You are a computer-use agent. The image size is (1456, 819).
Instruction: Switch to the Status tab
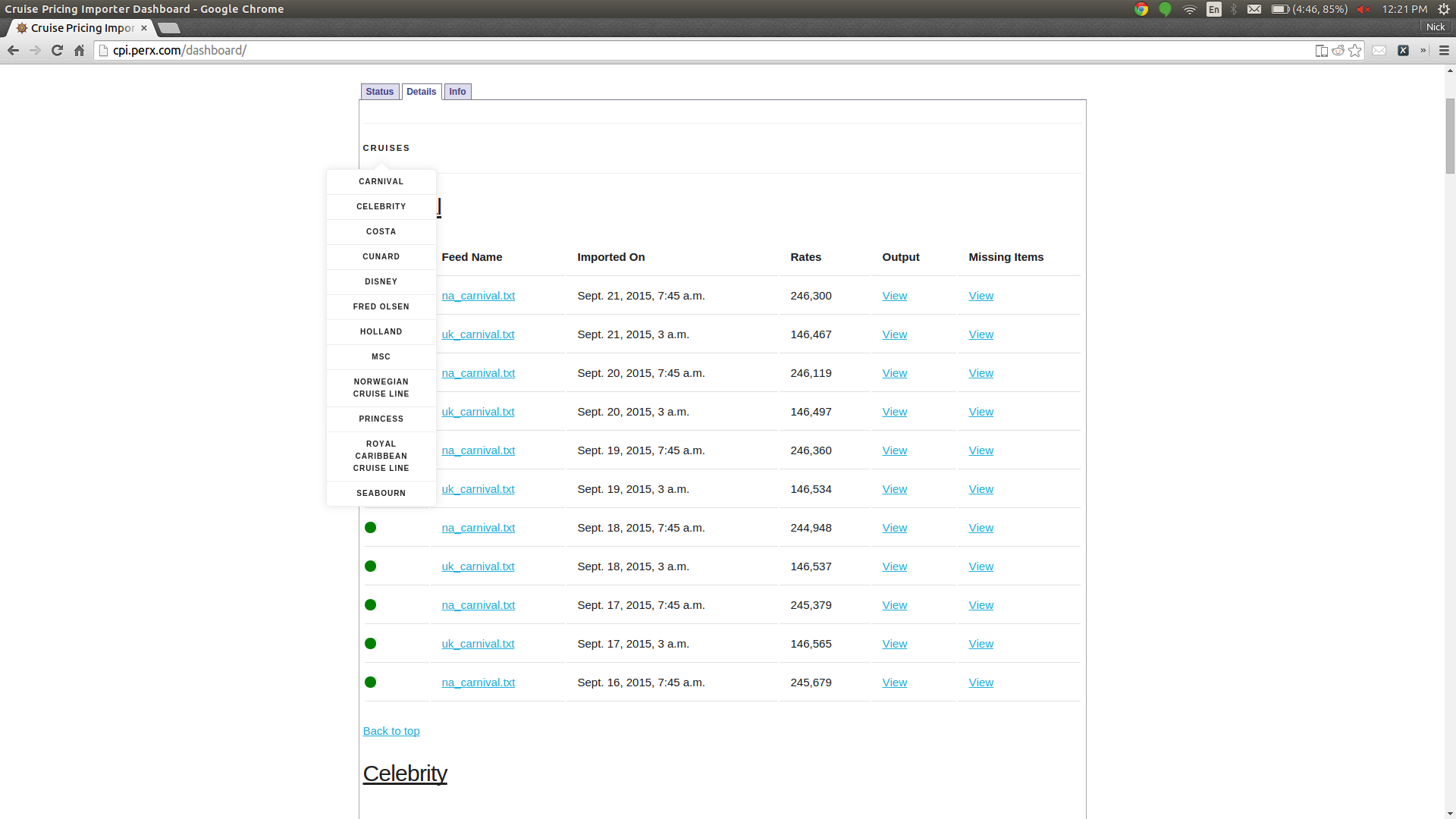pos(380,92)
